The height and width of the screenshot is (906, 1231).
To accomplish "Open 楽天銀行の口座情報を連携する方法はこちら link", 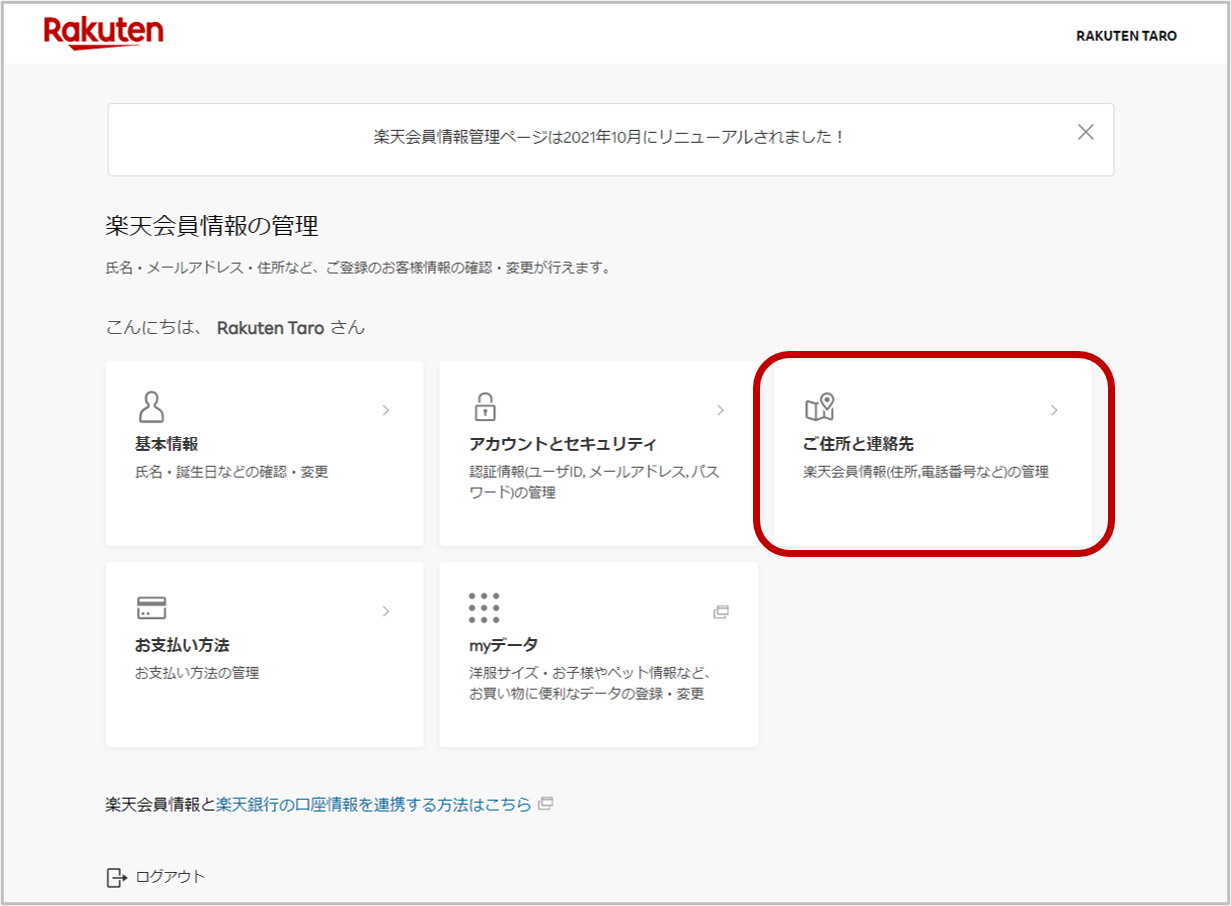I will click(372, 803).
